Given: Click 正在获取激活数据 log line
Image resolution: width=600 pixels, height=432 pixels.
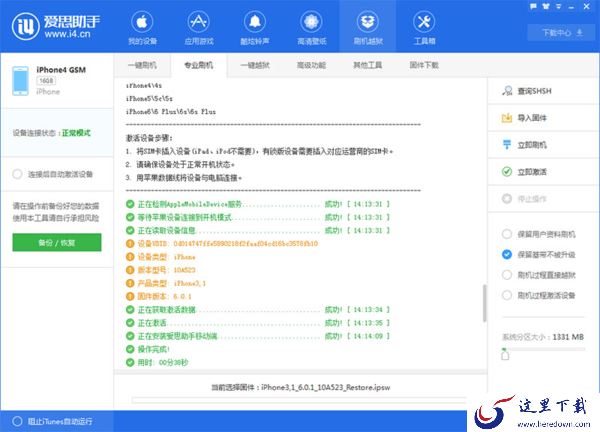Looking at the screenshot, I should coord(258,310).
